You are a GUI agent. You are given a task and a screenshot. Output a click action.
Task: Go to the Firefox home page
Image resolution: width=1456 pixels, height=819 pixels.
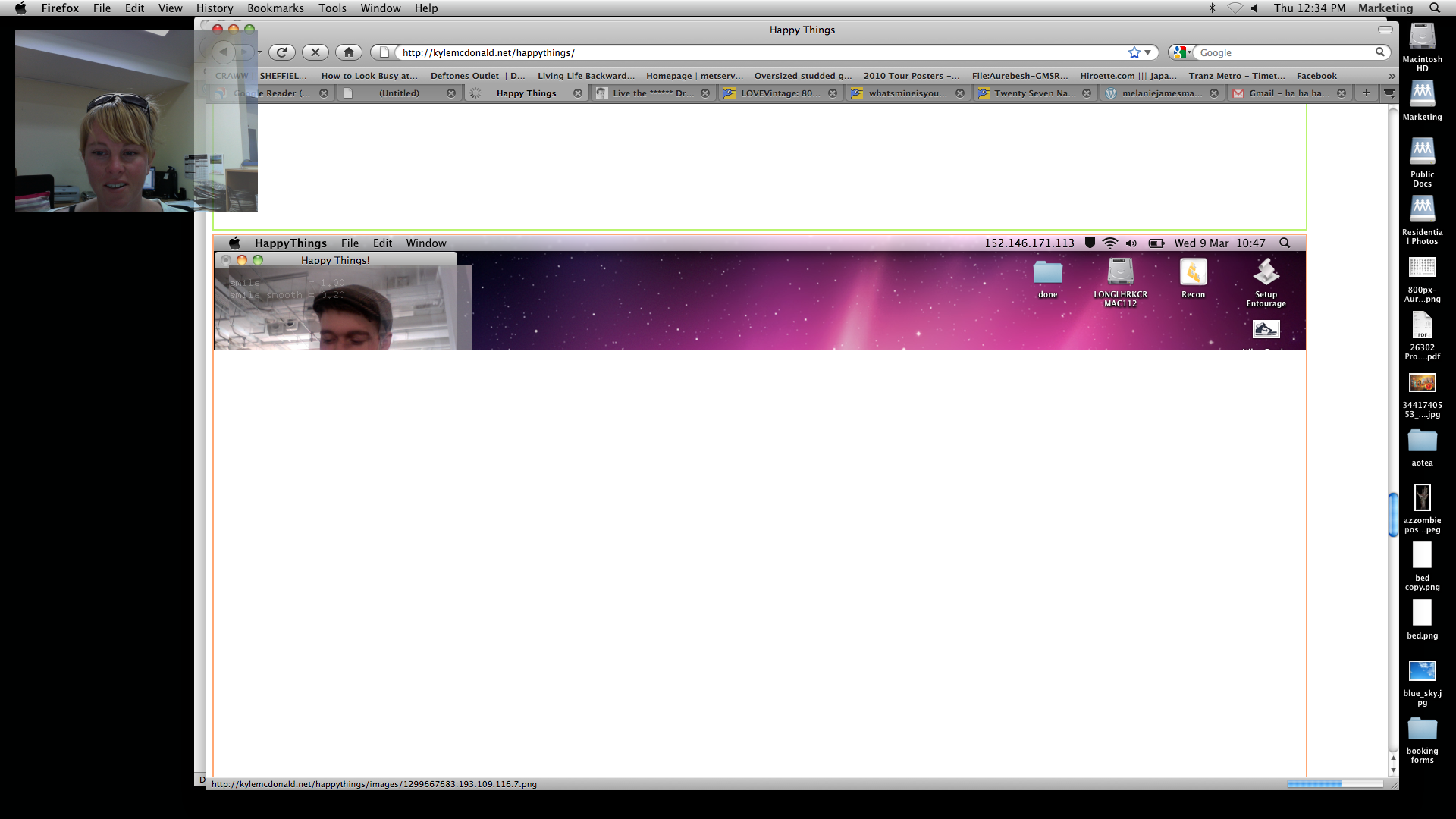pyautogui.click(x=349, y=52)
